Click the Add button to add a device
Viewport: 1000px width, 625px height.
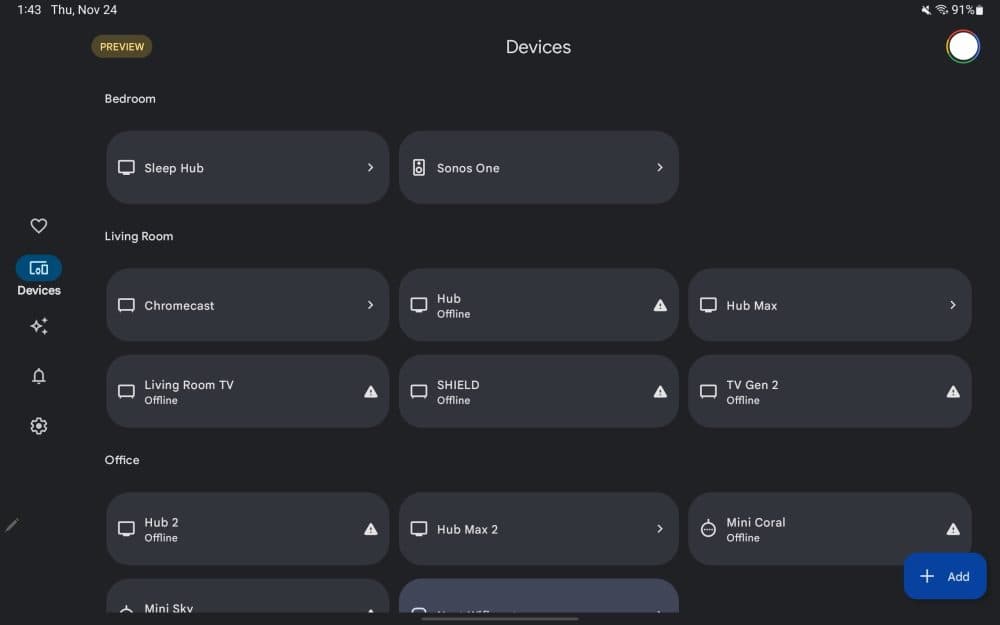point(944,576)
